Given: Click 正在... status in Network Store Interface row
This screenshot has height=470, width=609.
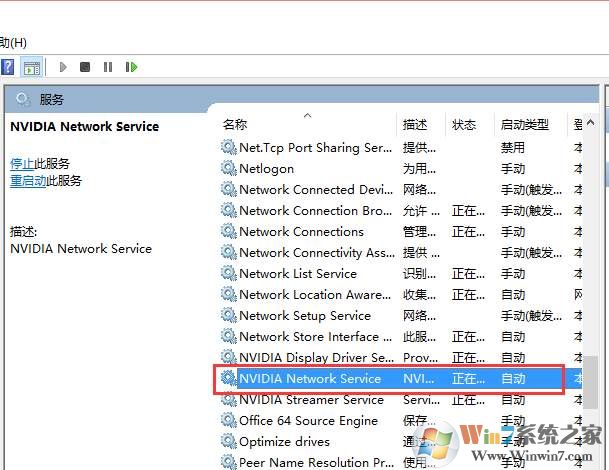Looking at the screenshot, I should point(468,336).
